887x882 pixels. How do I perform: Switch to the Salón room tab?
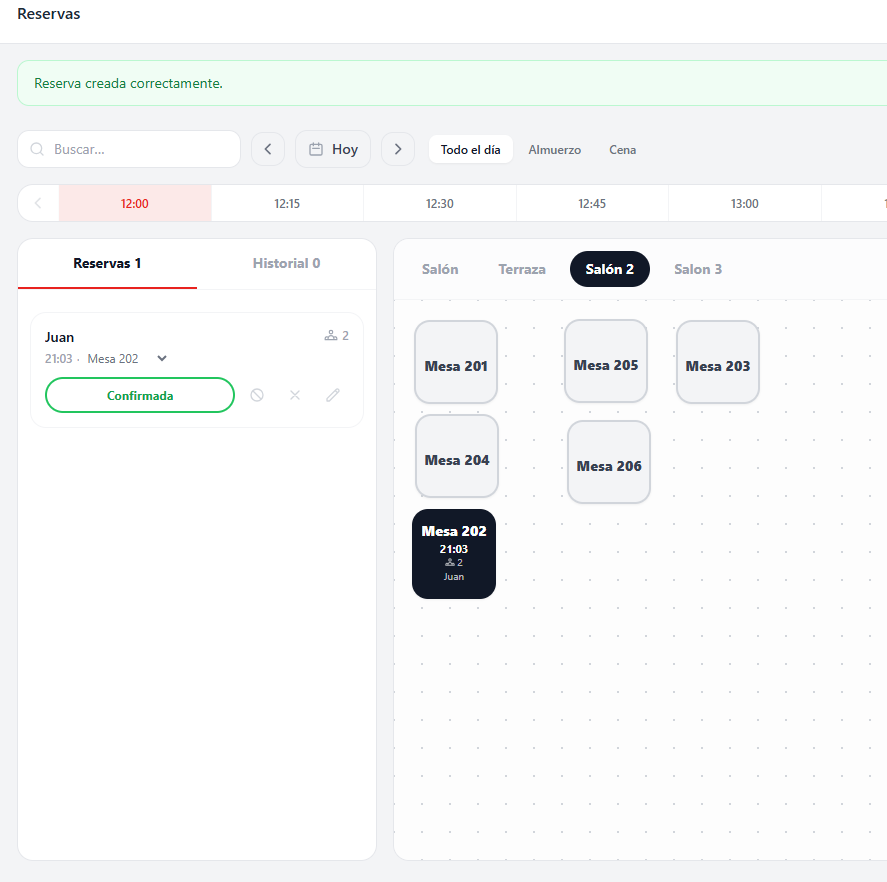pos(440,269)
